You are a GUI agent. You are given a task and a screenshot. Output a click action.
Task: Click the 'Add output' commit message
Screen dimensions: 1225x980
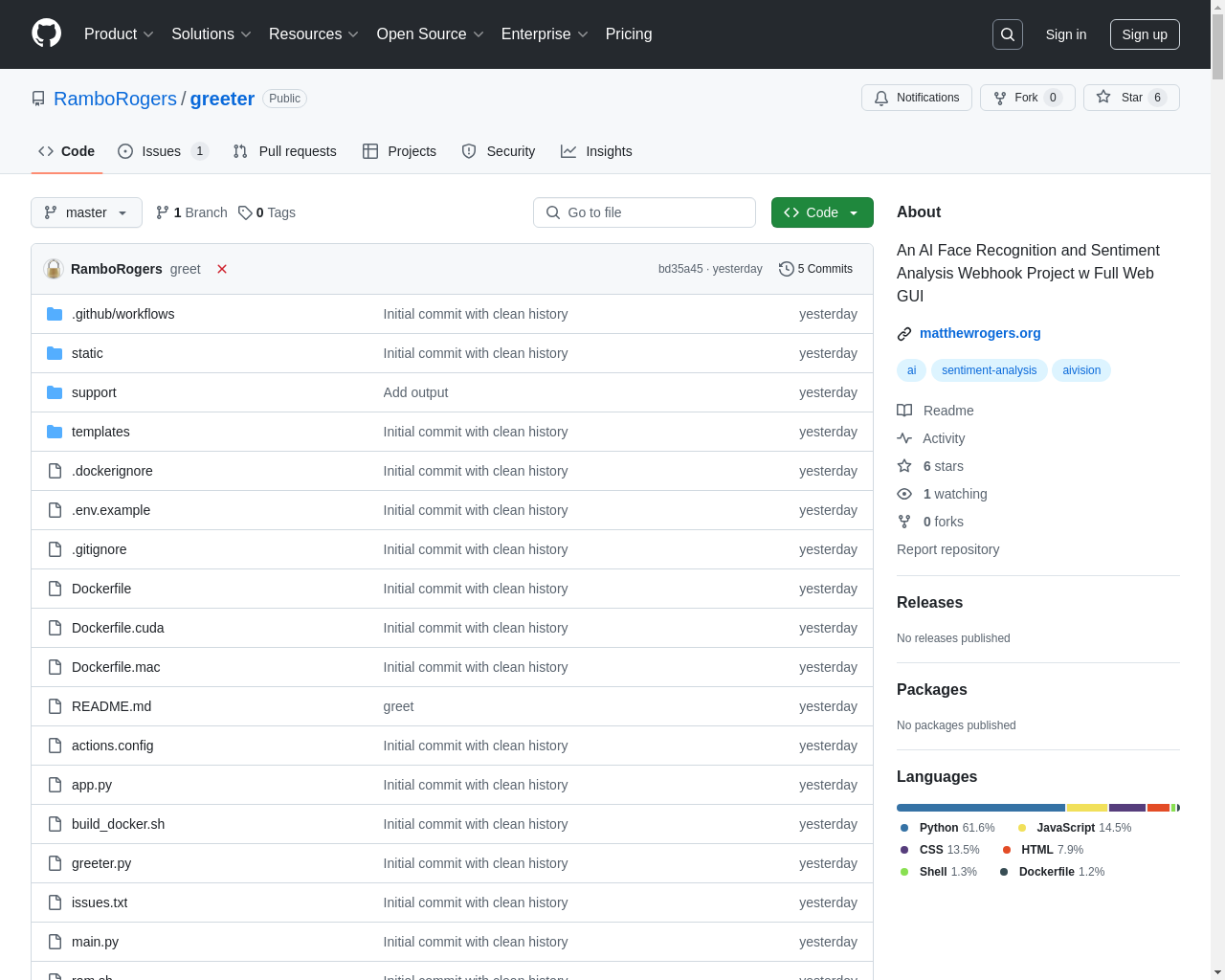point(415,392)
